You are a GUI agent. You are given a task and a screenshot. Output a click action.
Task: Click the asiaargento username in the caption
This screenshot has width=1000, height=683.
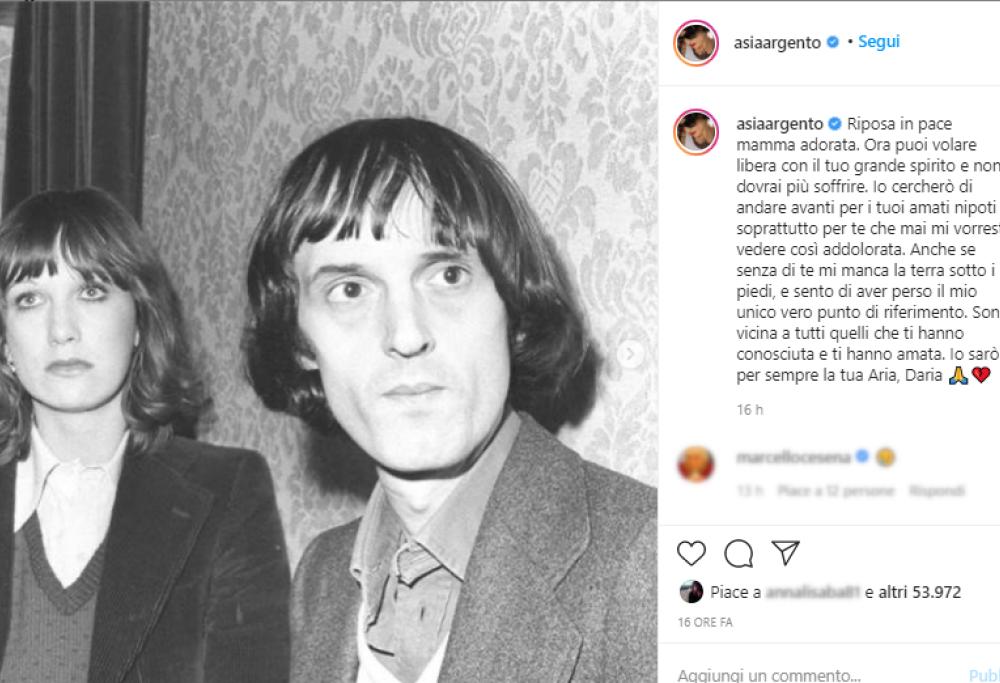[x=778, y=124]
